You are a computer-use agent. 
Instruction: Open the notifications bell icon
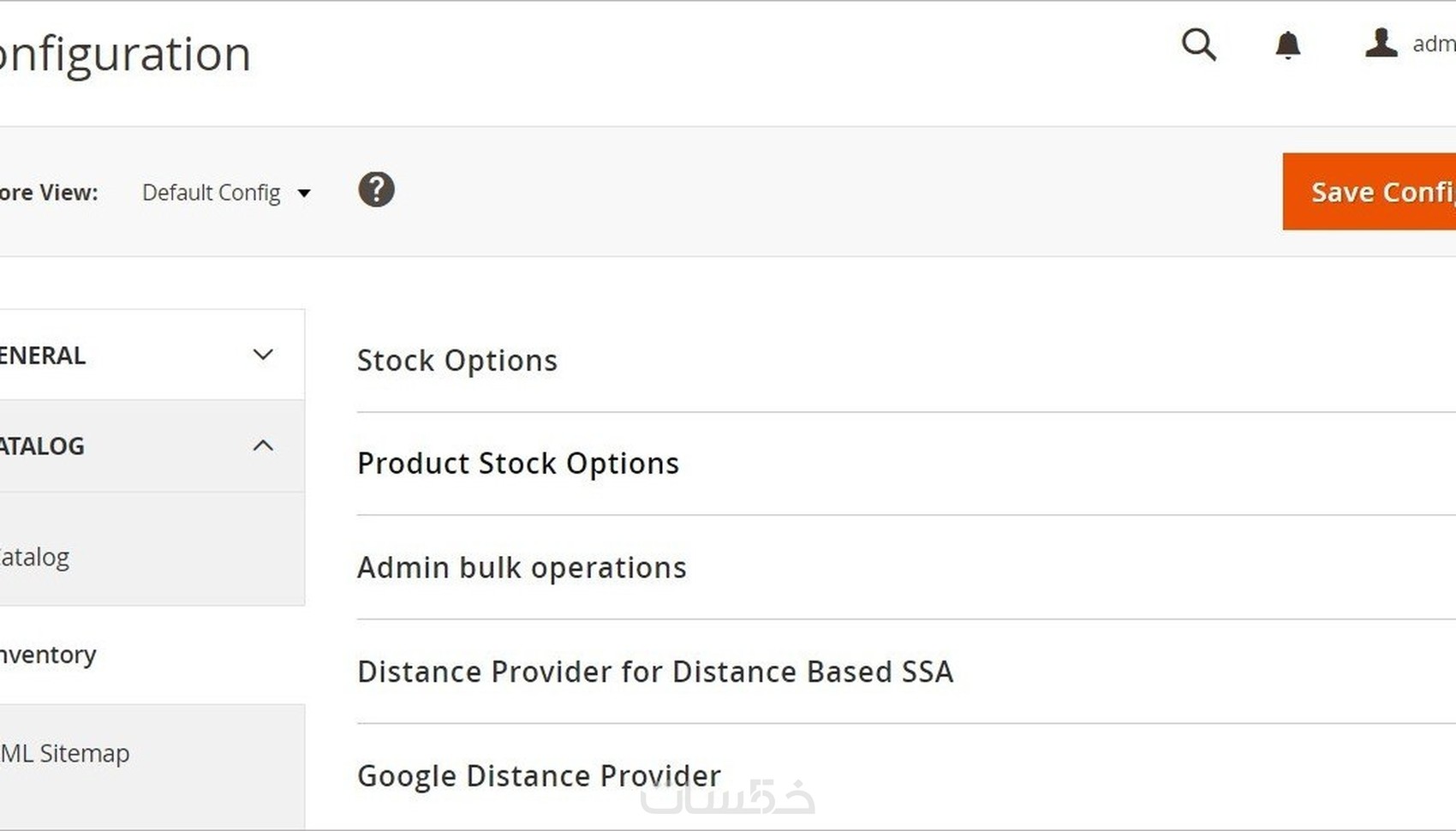coord(1287,45)
